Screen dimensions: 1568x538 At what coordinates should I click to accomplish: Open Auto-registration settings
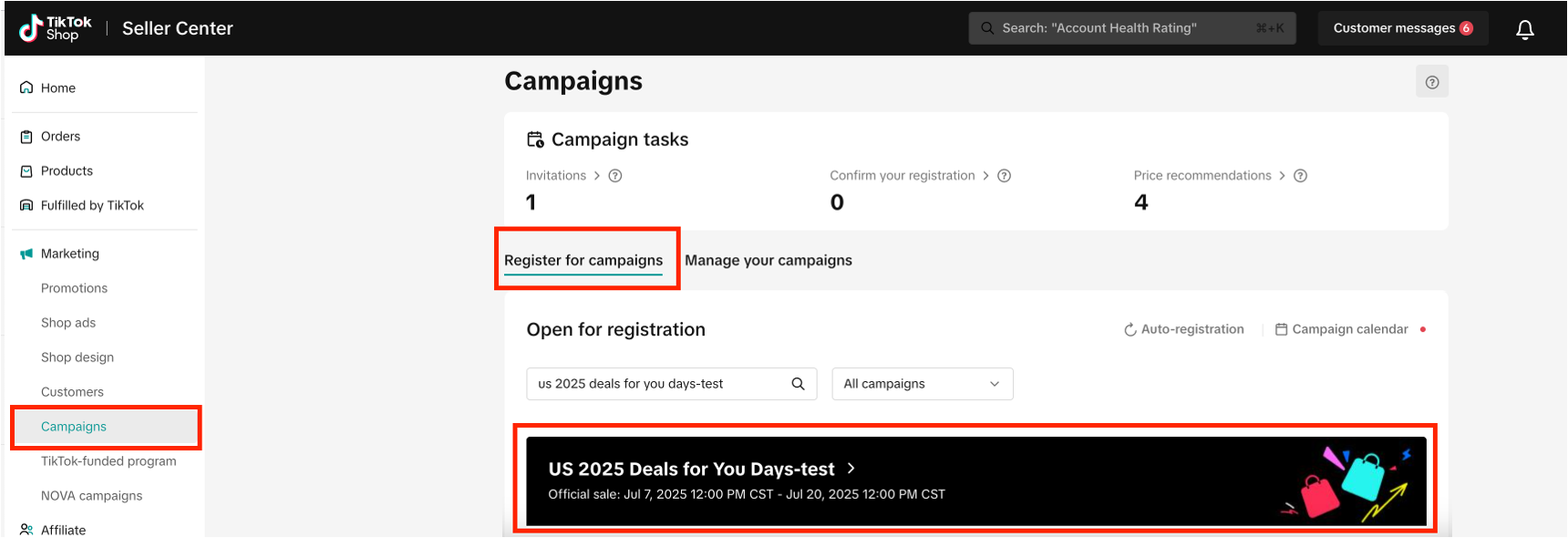tap(1183, 329)
